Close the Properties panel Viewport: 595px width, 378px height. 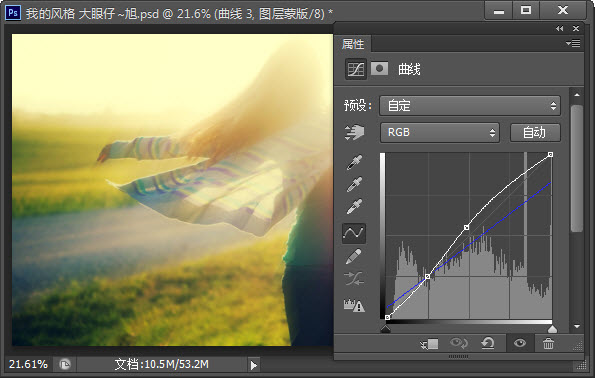pyautogui.click(x=576, y=28)
